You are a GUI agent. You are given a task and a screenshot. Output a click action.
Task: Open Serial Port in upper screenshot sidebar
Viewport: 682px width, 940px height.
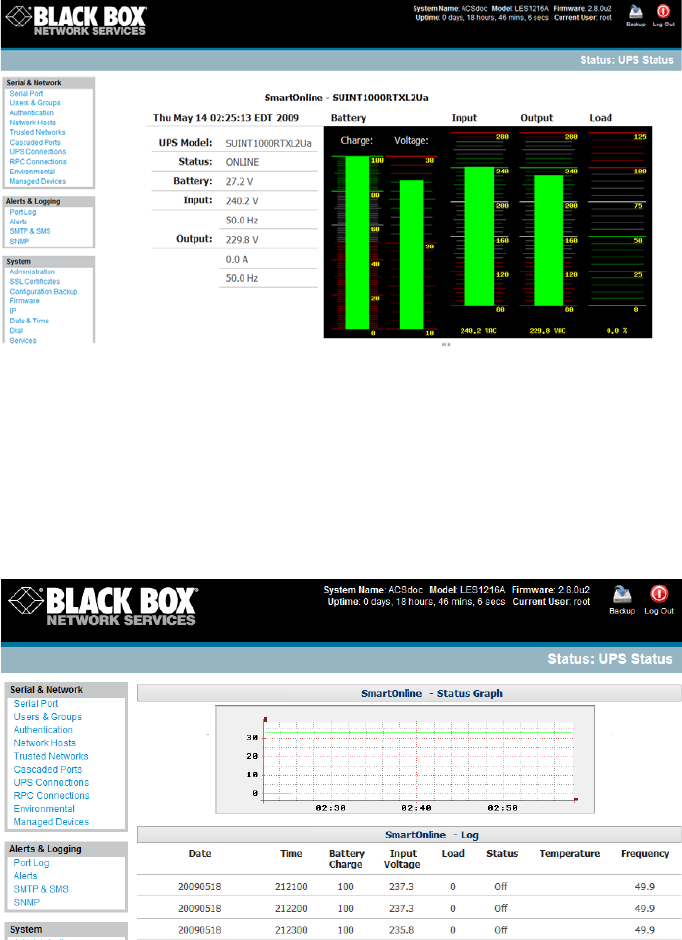26,94
